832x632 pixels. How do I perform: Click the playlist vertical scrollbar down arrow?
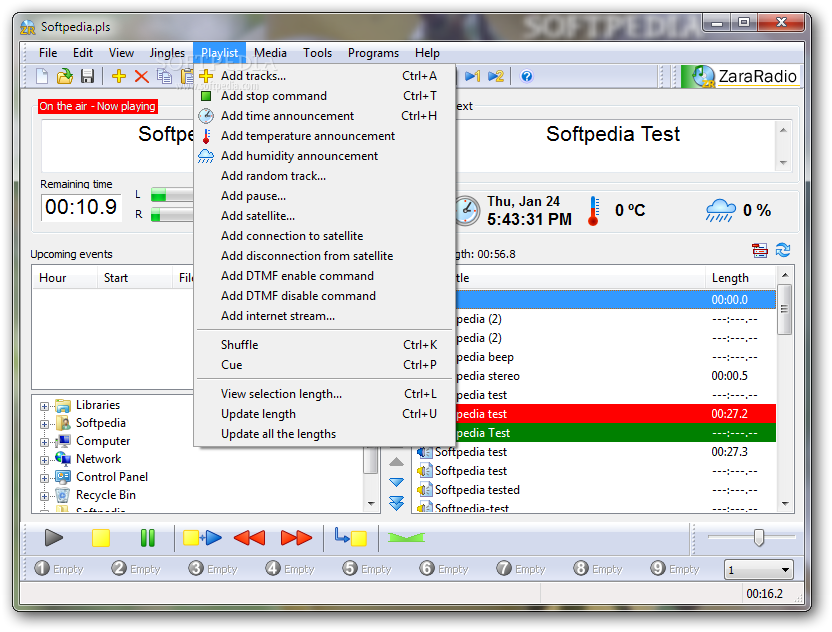tap(785, 504)
